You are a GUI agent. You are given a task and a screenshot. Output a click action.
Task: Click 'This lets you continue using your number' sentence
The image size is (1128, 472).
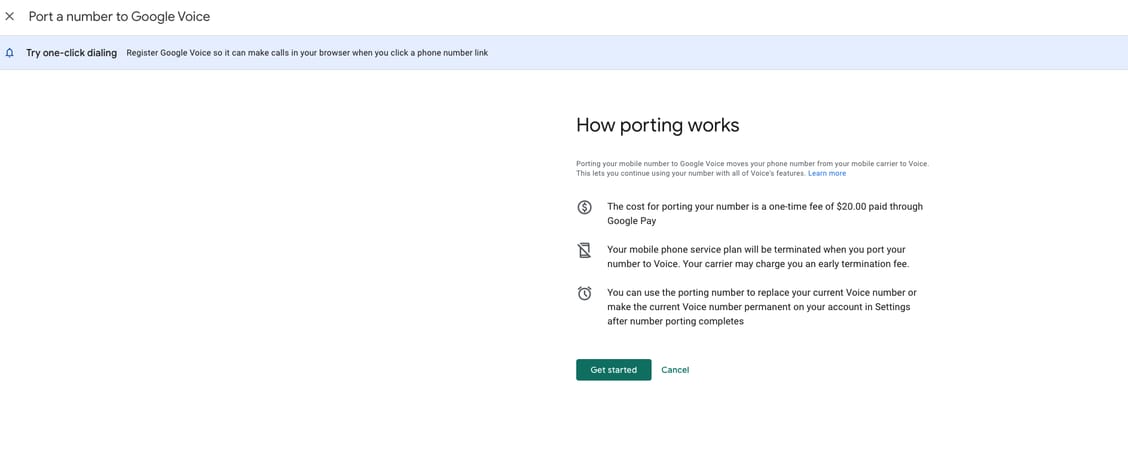[690, 174]
